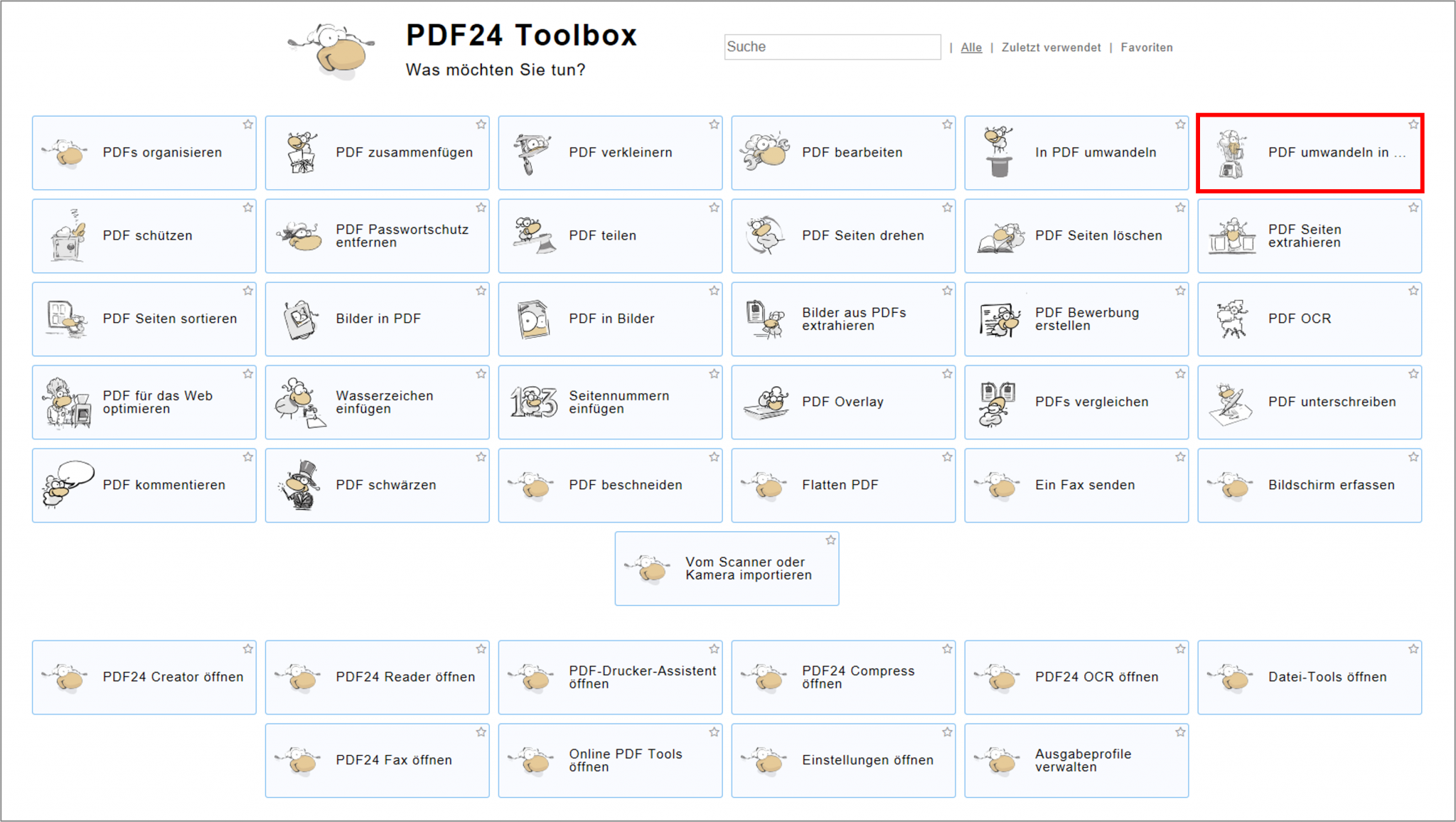
Task: Select the Alle filter link
Action: point(970,48)
